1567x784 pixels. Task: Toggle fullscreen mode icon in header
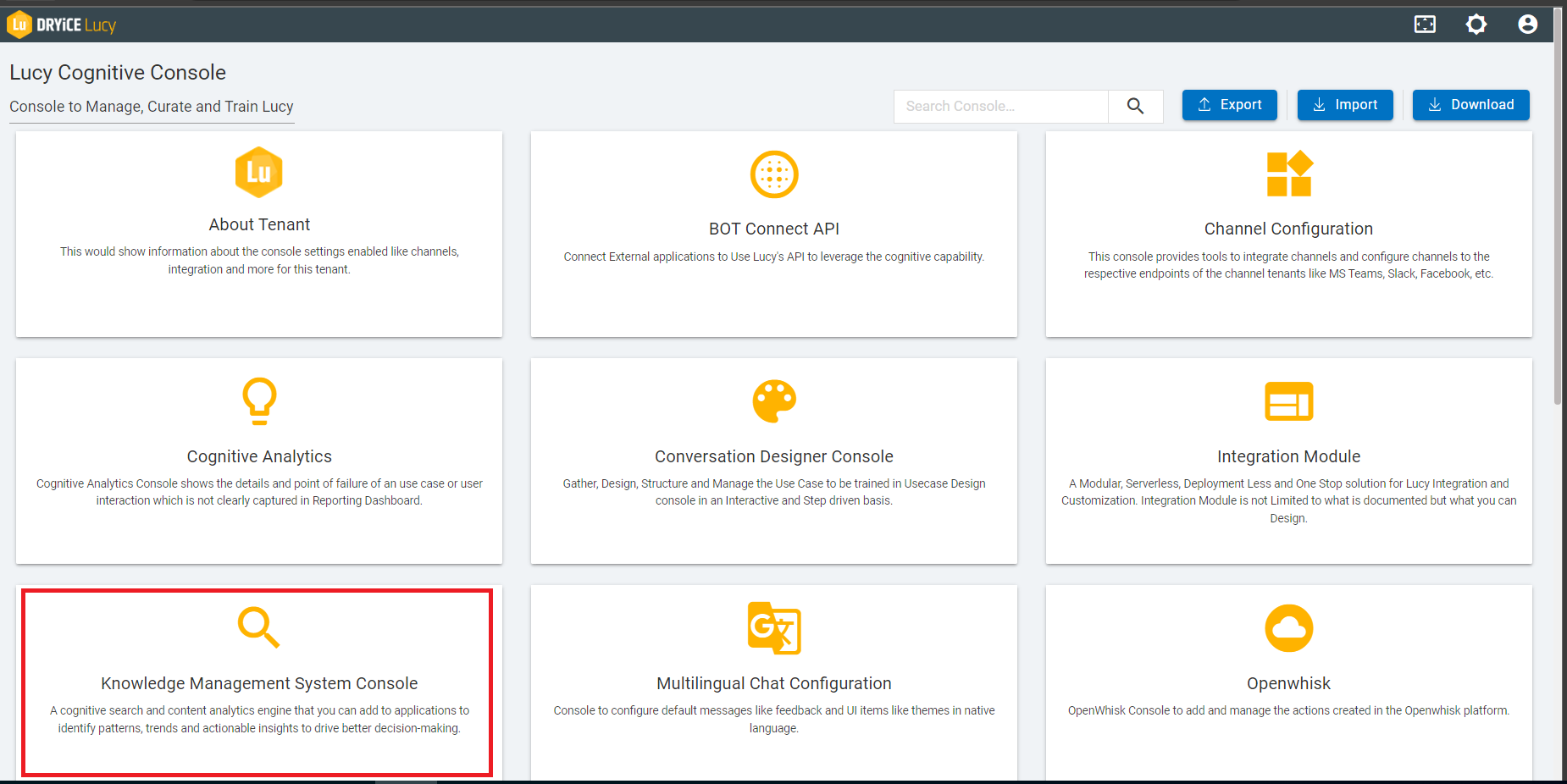(x=1426, y=25)
